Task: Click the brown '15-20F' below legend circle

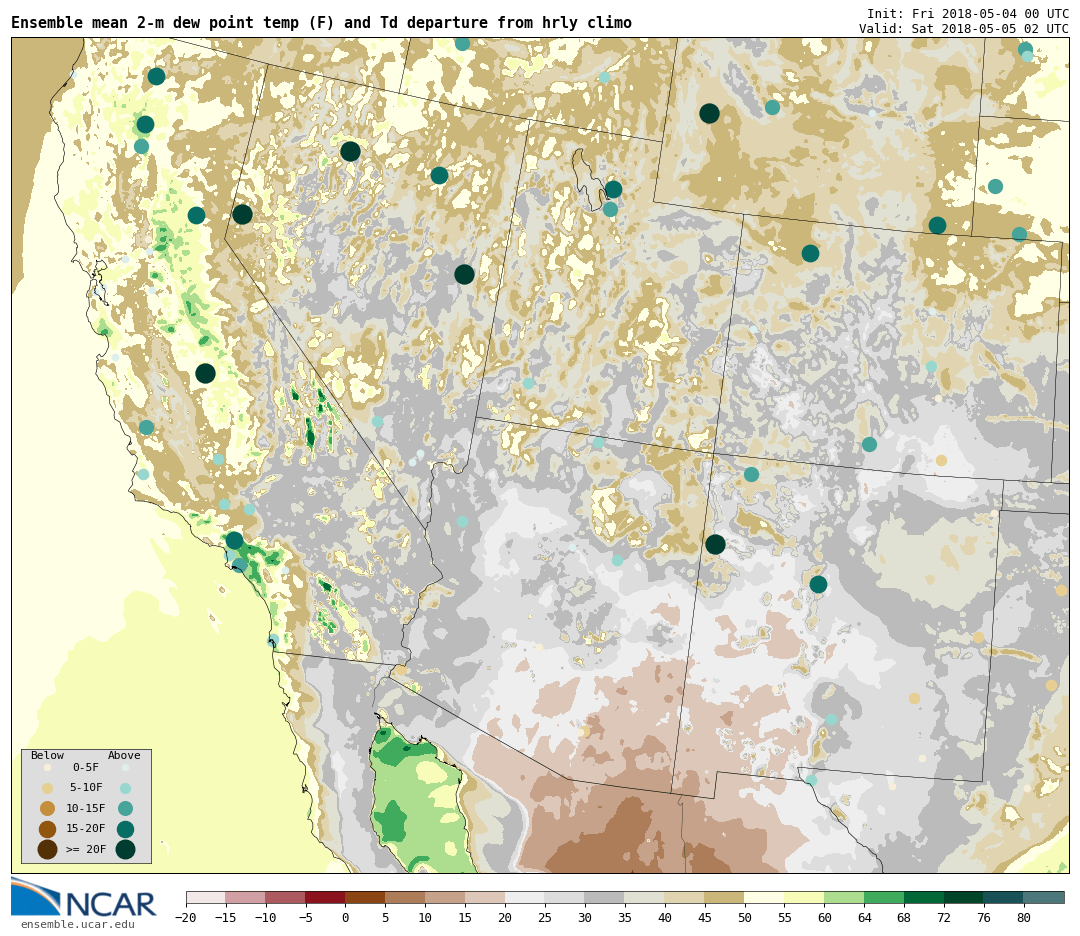Action: point(47,829)
